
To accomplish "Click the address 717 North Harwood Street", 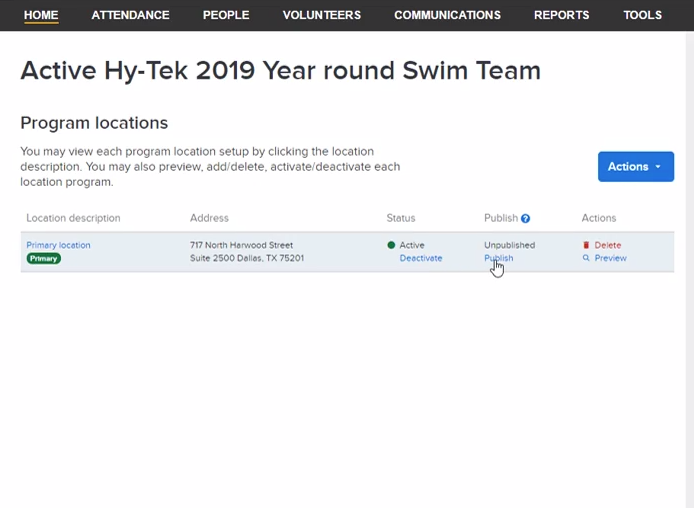I will click(241, 245).
